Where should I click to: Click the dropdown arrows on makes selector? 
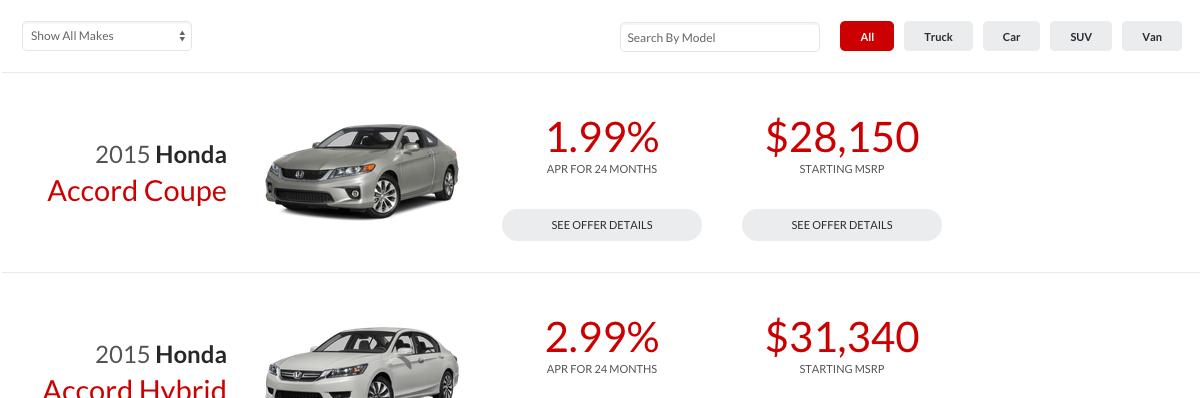pos(182,36)
